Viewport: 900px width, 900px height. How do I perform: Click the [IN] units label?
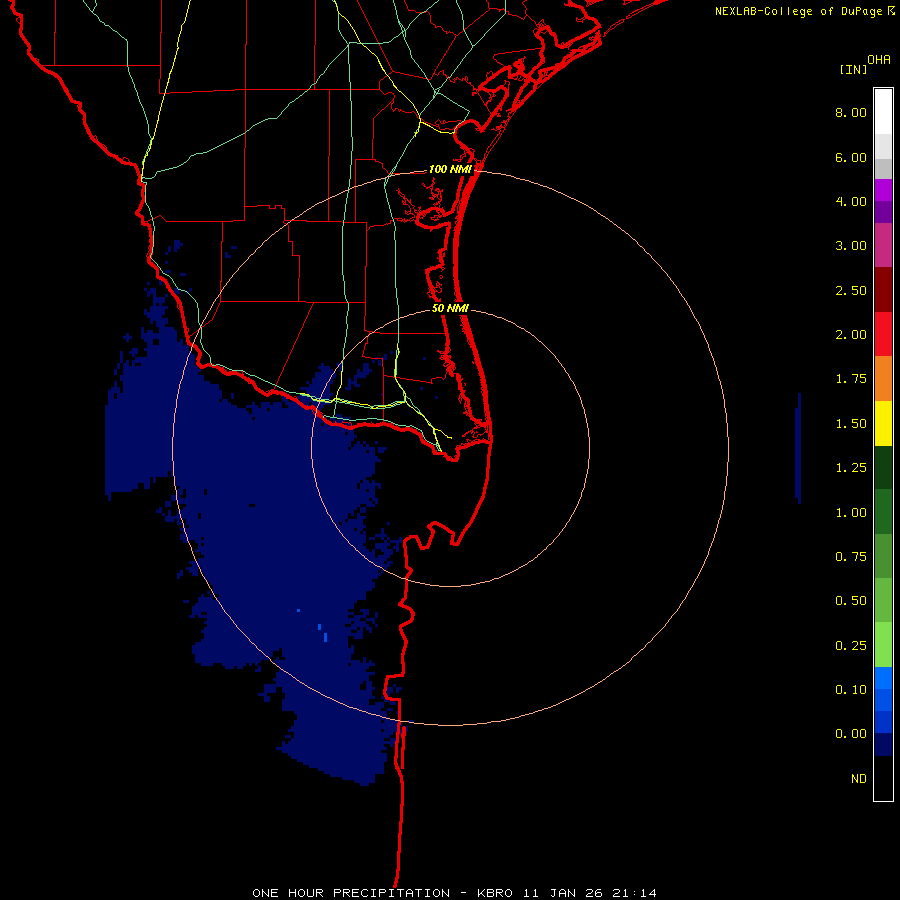point(853,69)
